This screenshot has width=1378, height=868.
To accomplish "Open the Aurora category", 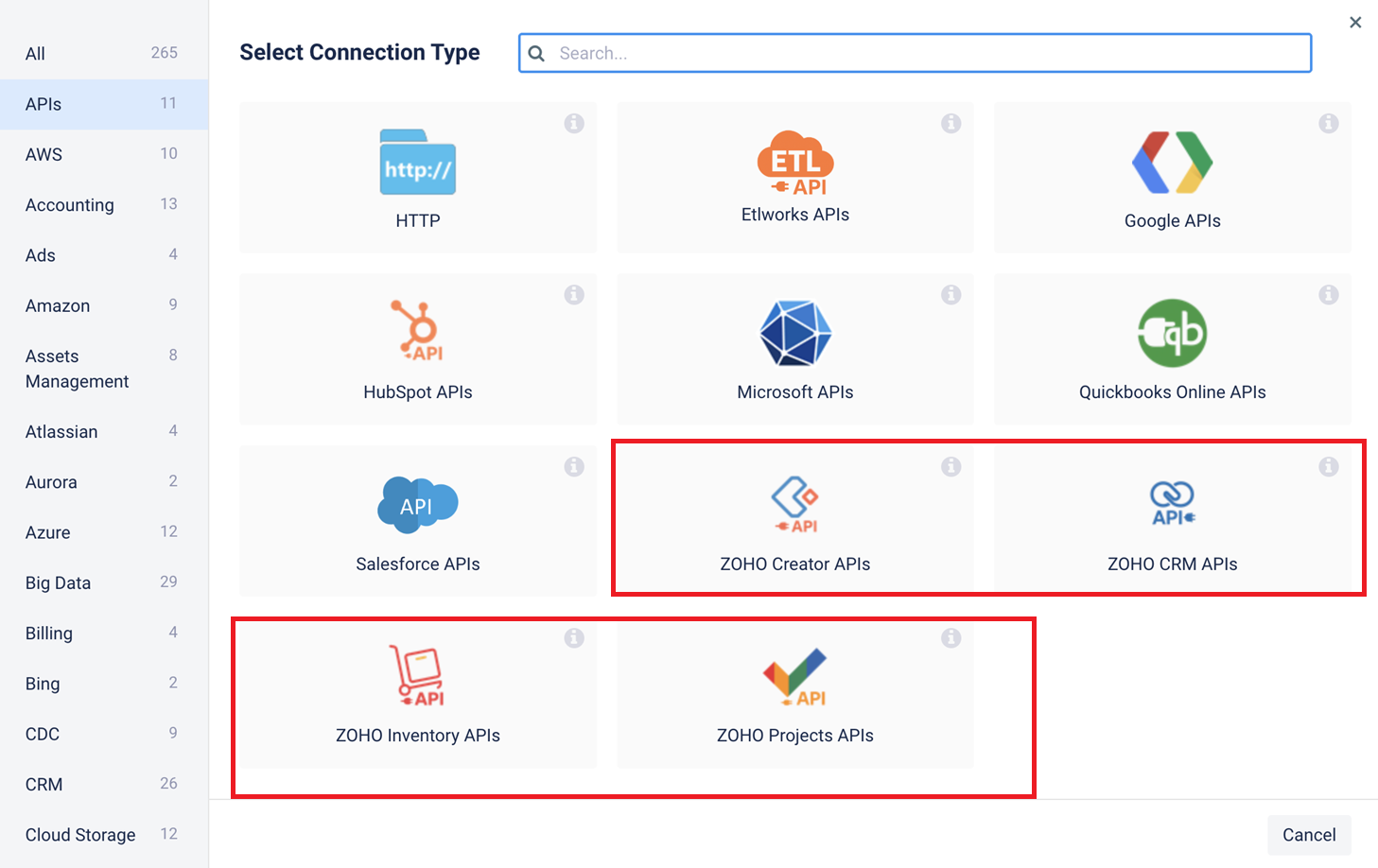I will point(104,482).
